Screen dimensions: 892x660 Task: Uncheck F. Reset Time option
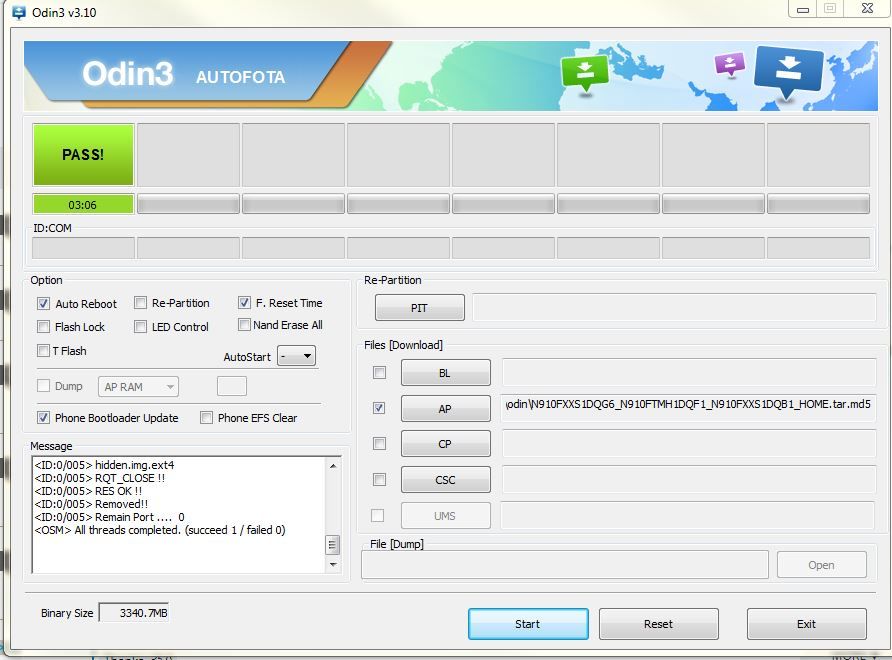click(244, 303)
